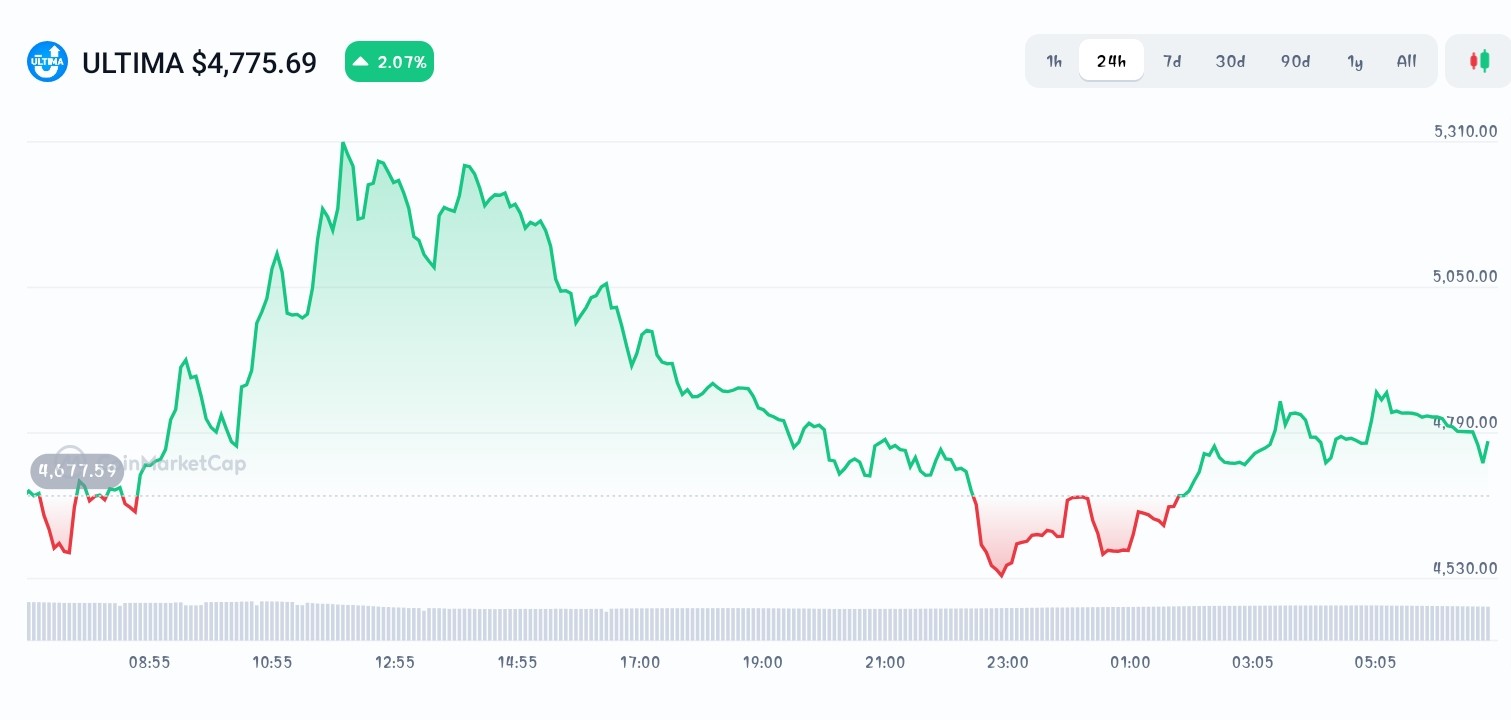Click the up-arrow inside the green change badge
This screenshot has width=1511, height=720.
pyautogui.click(x=361, y=61)
